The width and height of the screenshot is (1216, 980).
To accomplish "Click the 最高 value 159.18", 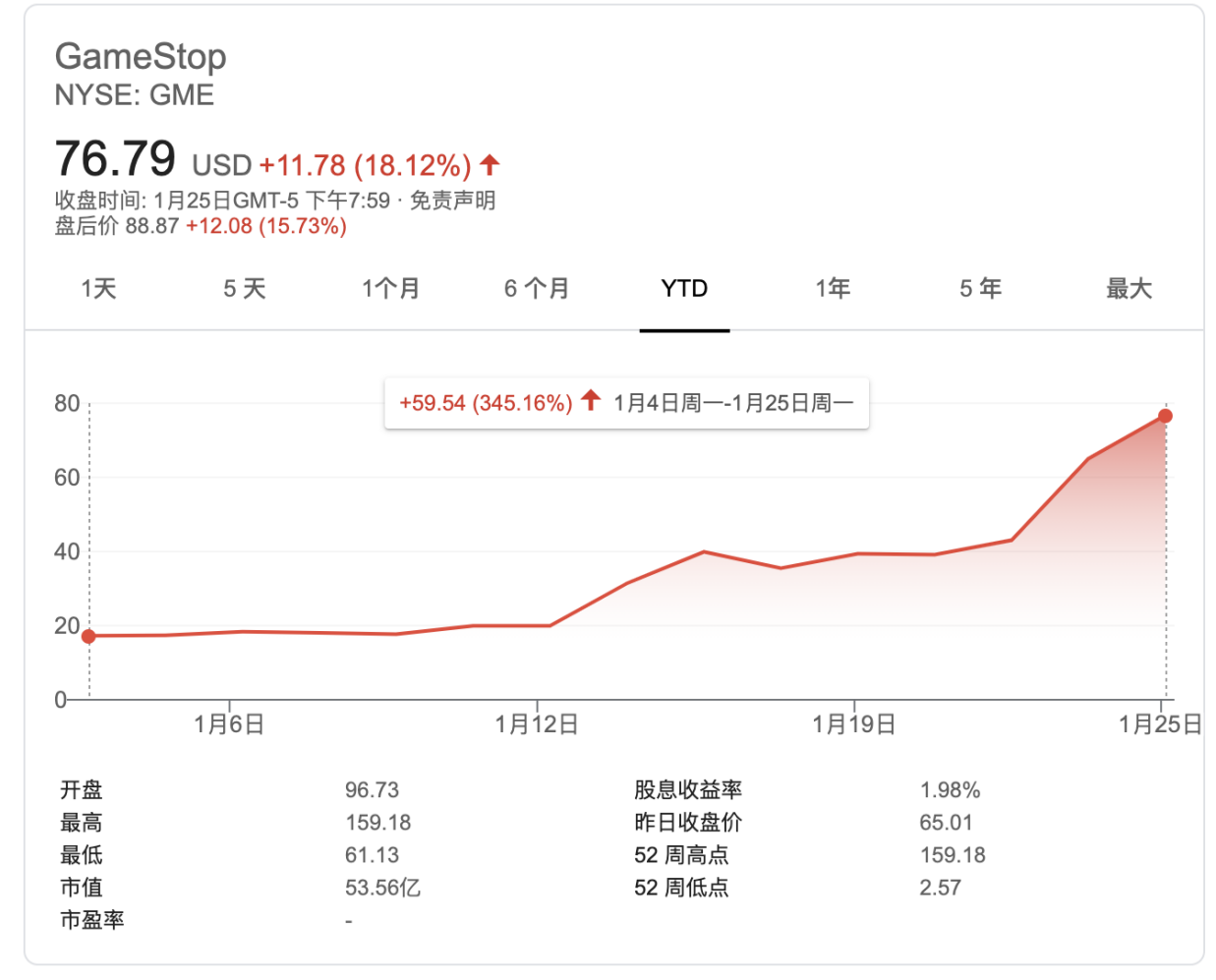I will point(377,823).
